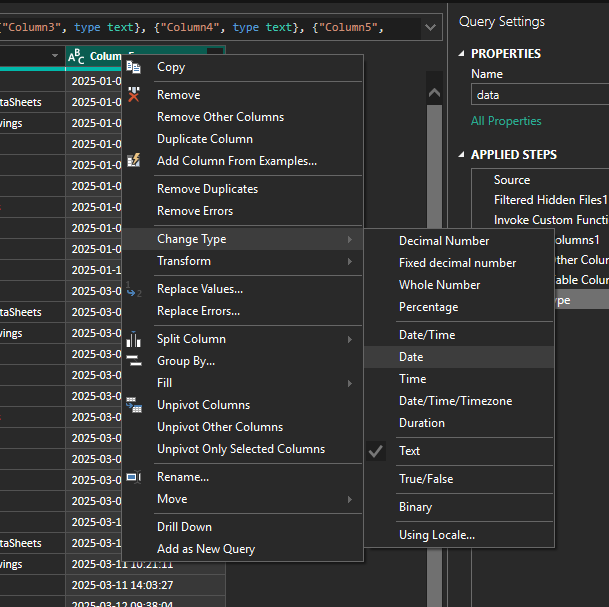The width and height of the screenshot is (609, 607).
Task: Click the Add Column From Examples icon
Action: pos(134,160)
